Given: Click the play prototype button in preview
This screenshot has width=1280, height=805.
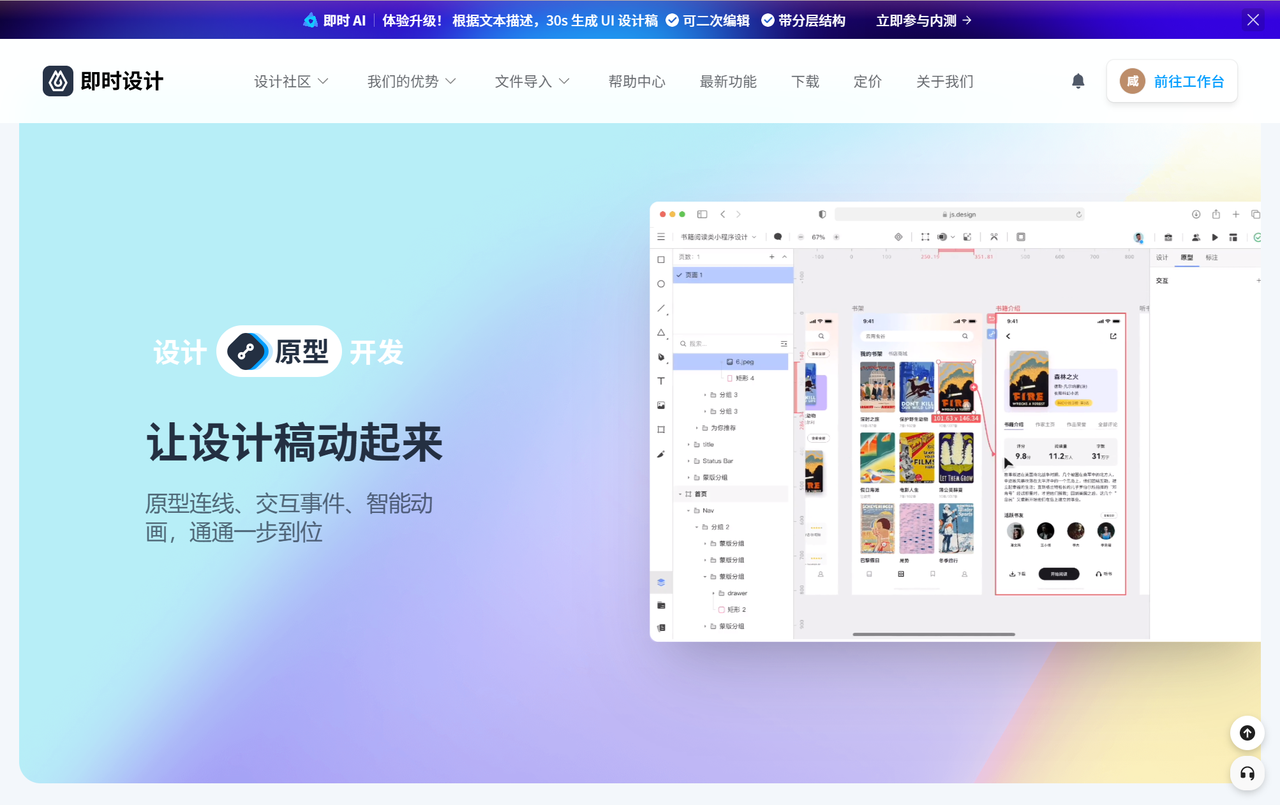Looking at the screenshot, I should coord(1215,237).
